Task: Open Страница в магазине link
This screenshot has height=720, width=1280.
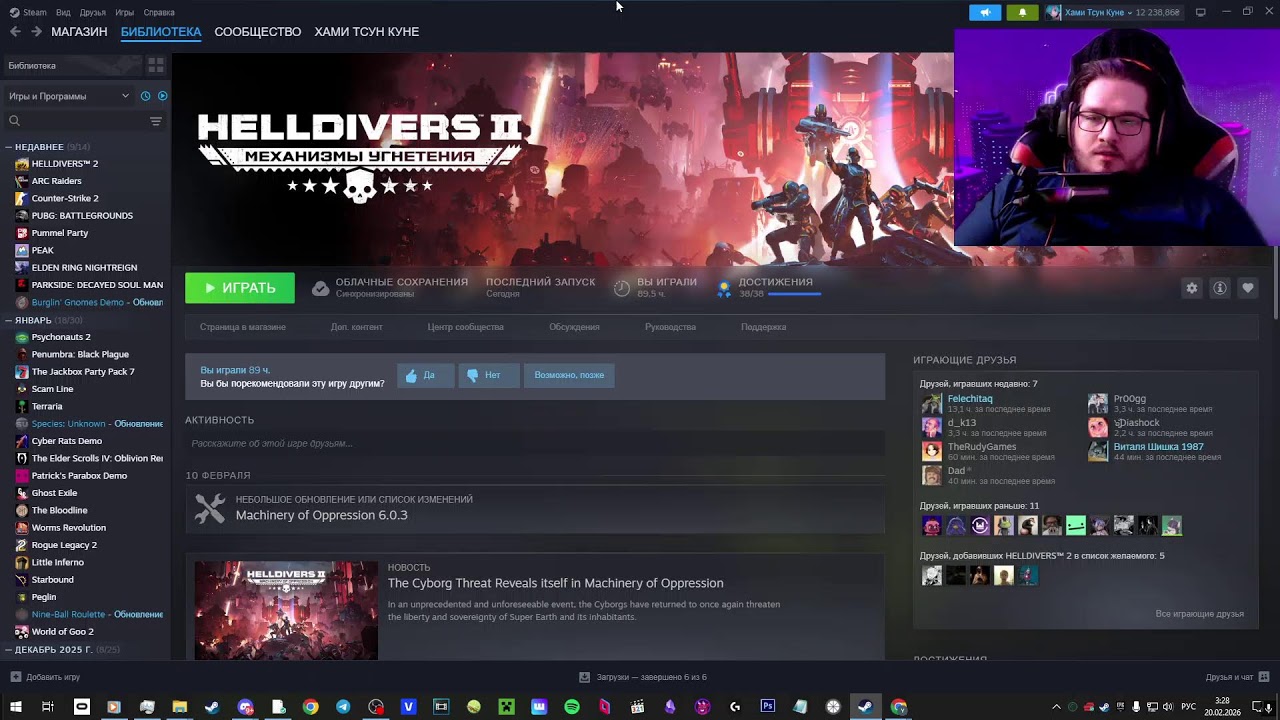Action: tap(243, 327)
